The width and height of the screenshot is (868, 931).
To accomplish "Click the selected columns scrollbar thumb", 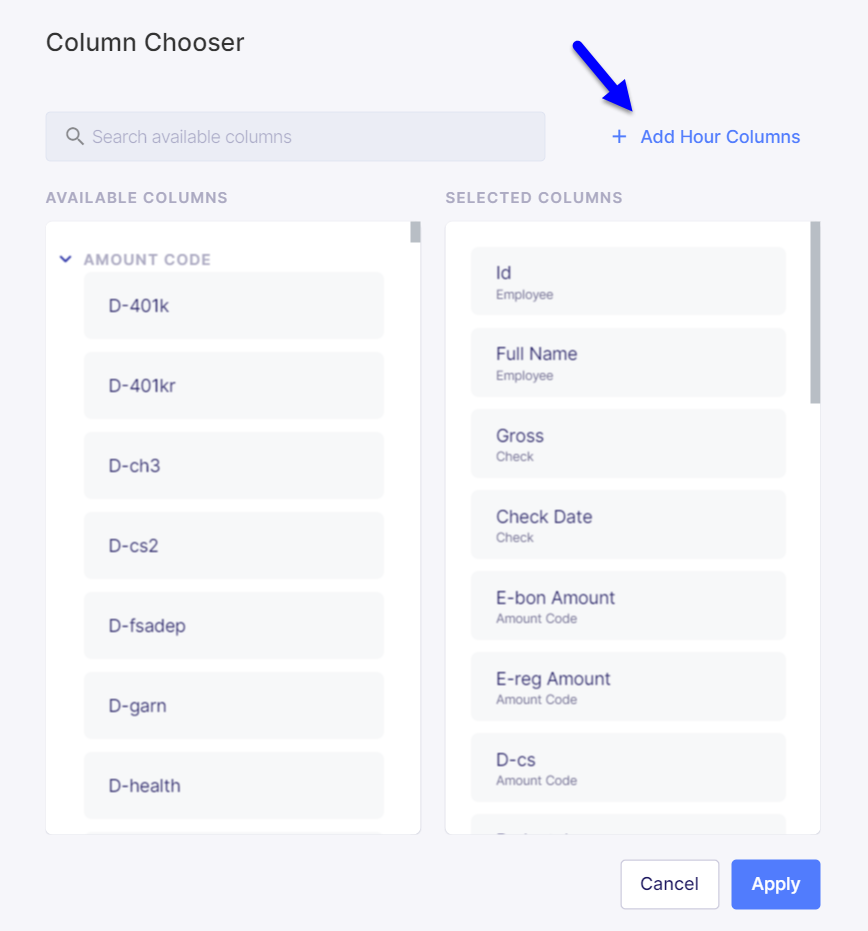I will (815, 313).
